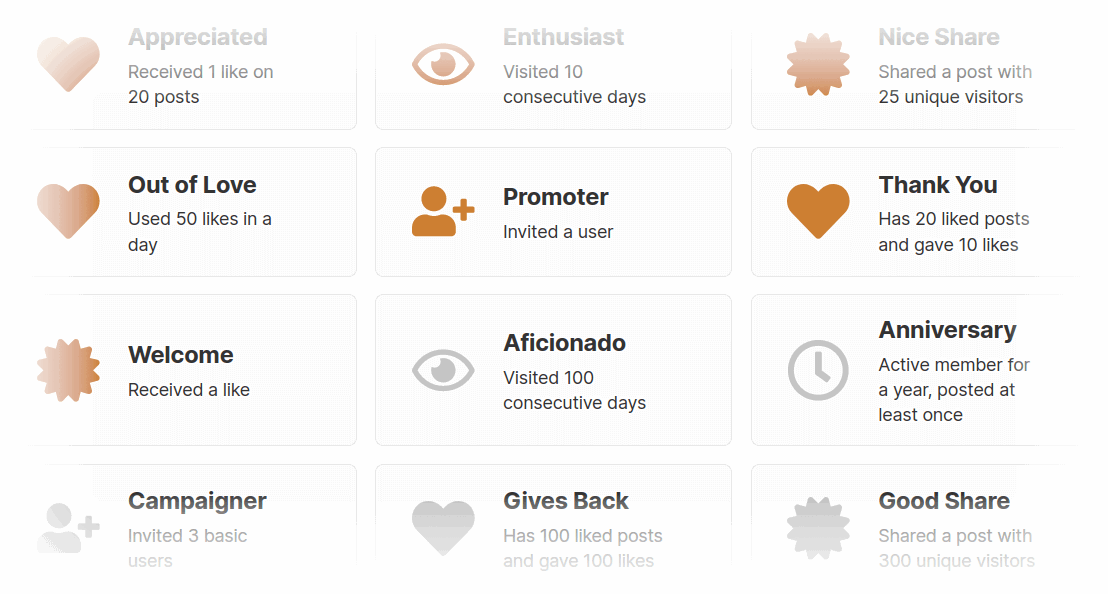Click the Thank You heart icon
Viewport: 1108px width, 594px height.
(818, 211)
